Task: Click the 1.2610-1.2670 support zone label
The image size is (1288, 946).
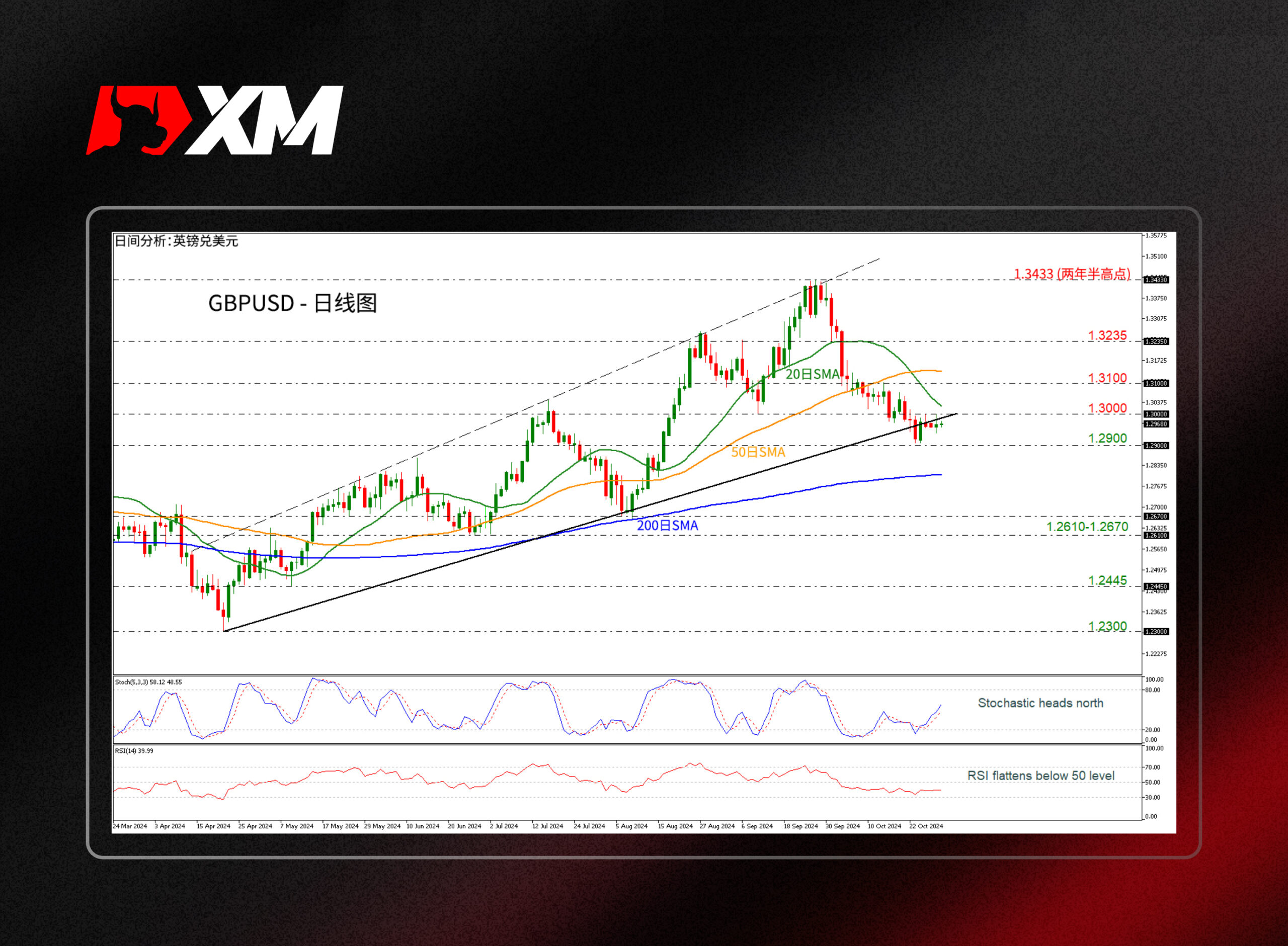Action: tap(1087, 526)
